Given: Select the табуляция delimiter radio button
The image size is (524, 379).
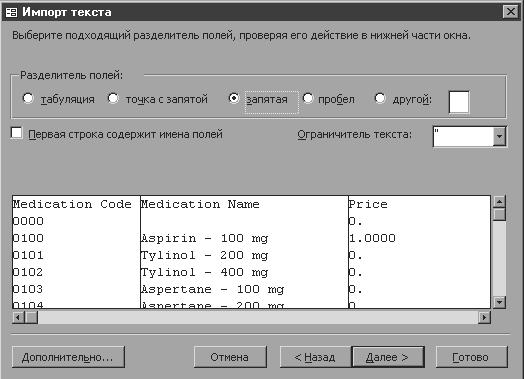Looking at the screenshot, I should pos(28,99).
